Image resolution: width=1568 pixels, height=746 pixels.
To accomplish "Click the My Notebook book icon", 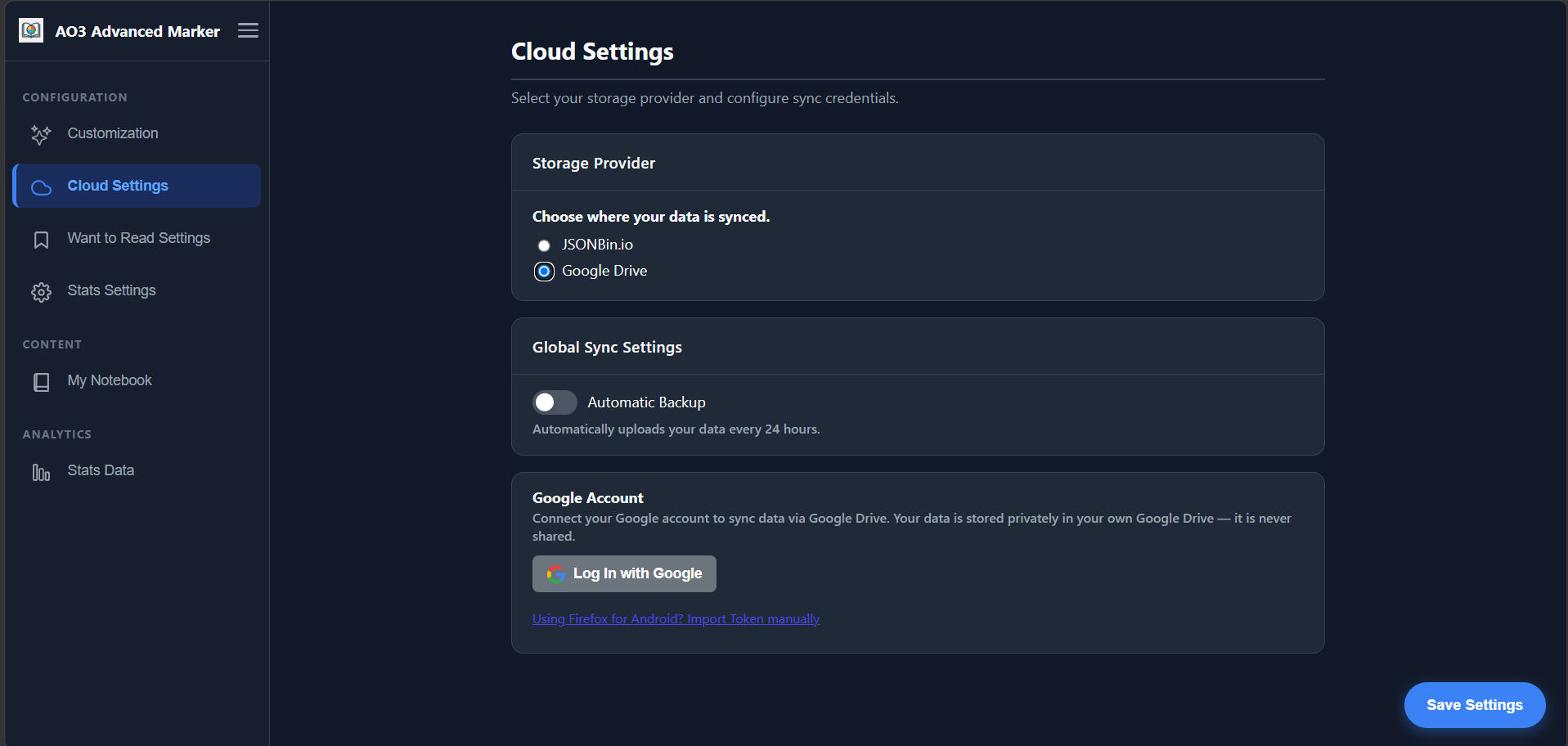I will tap(41, 382).
